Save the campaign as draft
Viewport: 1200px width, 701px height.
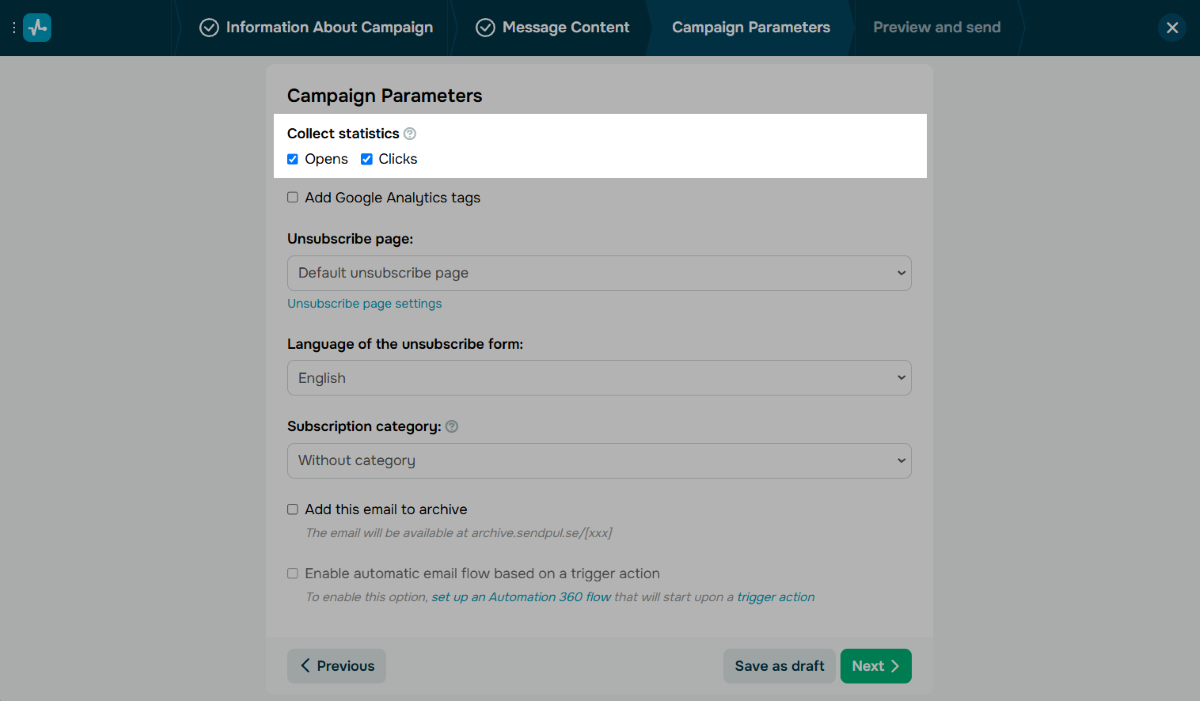[x=779, y=666]
